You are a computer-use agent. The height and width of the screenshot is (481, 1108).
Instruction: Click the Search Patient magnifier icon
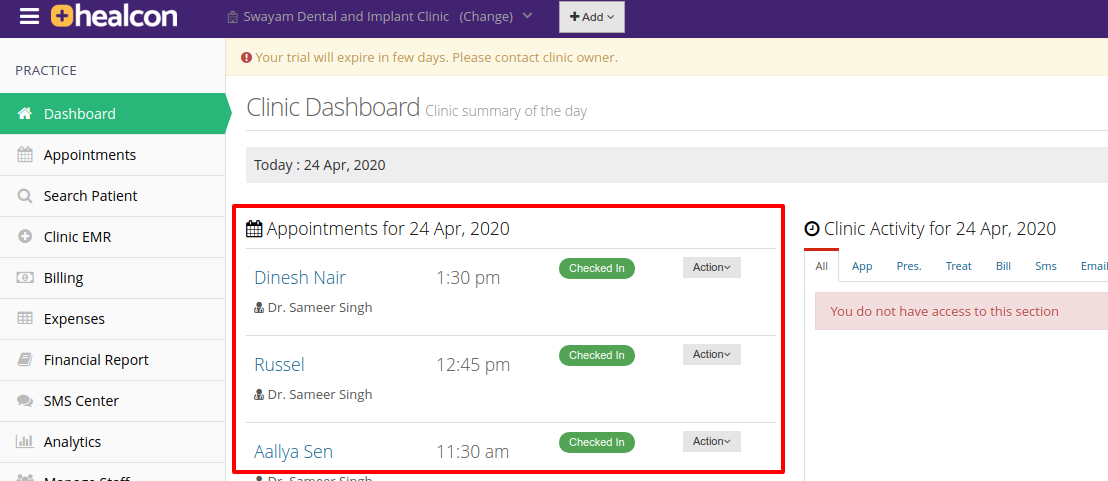25,196
